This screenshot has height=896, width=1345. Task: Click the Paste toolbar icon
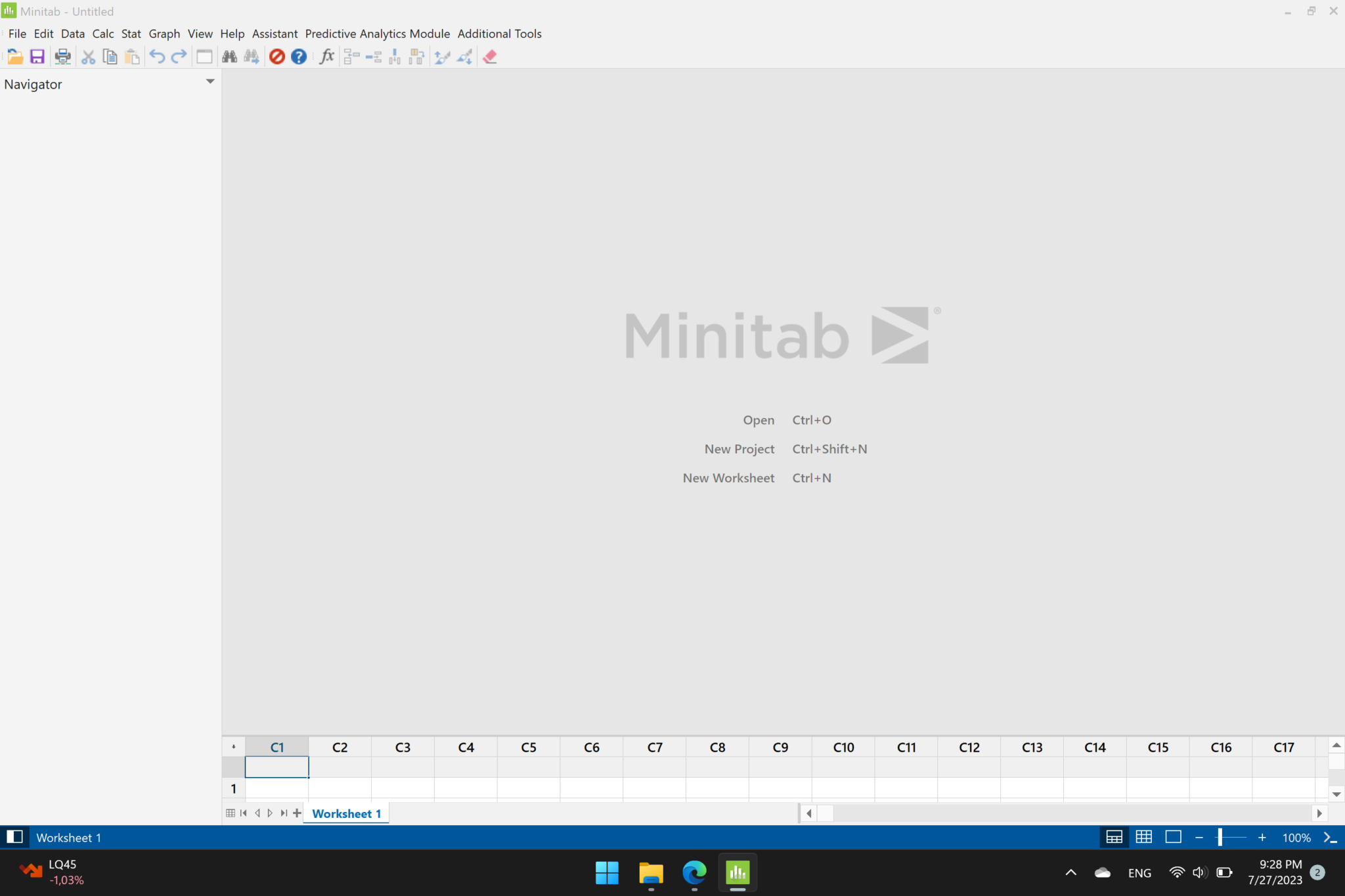pyautogui.click(x=132, y=56)
